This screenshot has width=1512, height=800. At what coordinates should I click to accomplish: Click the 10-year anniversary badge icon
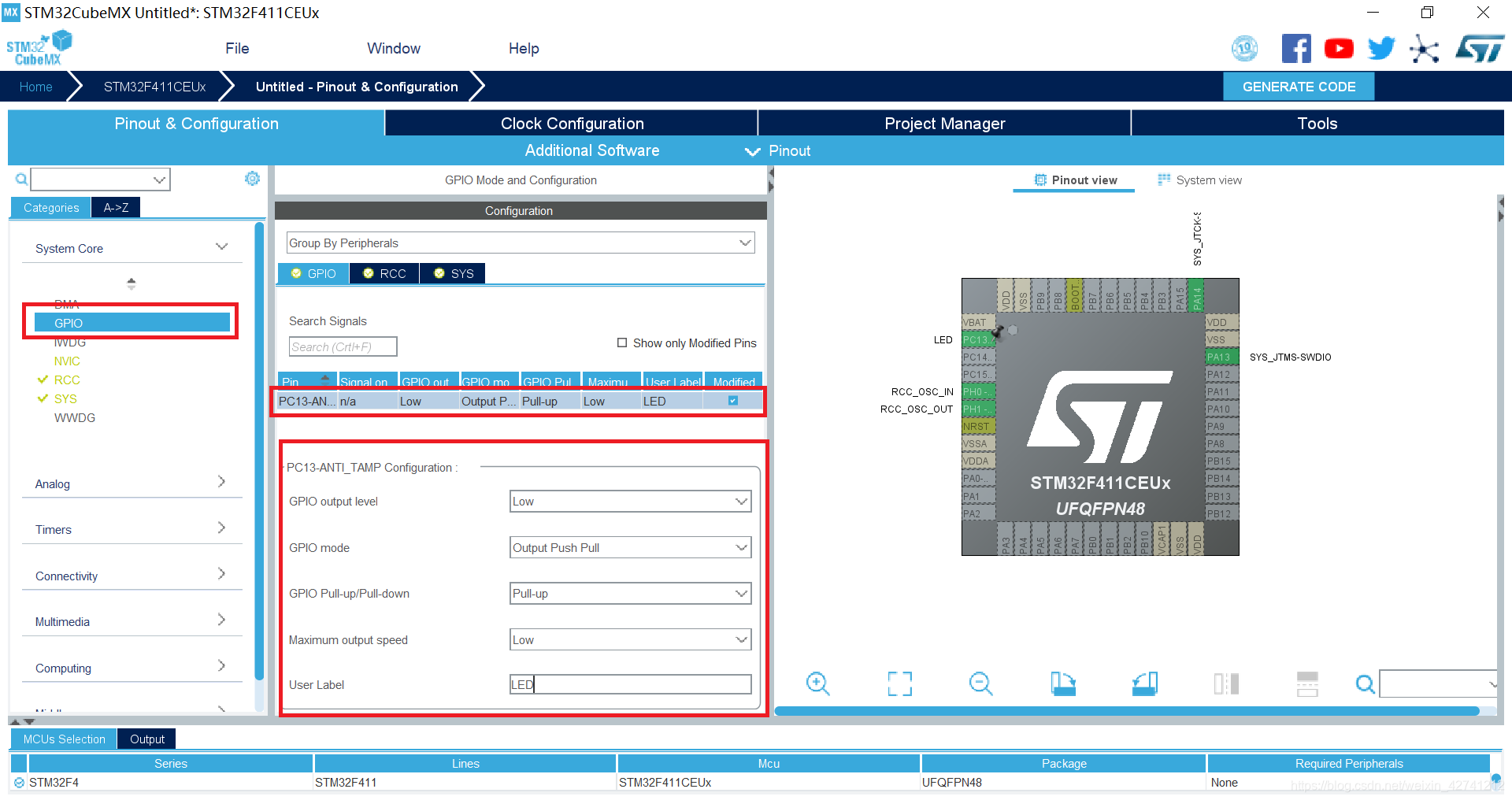coord(1245,49)
